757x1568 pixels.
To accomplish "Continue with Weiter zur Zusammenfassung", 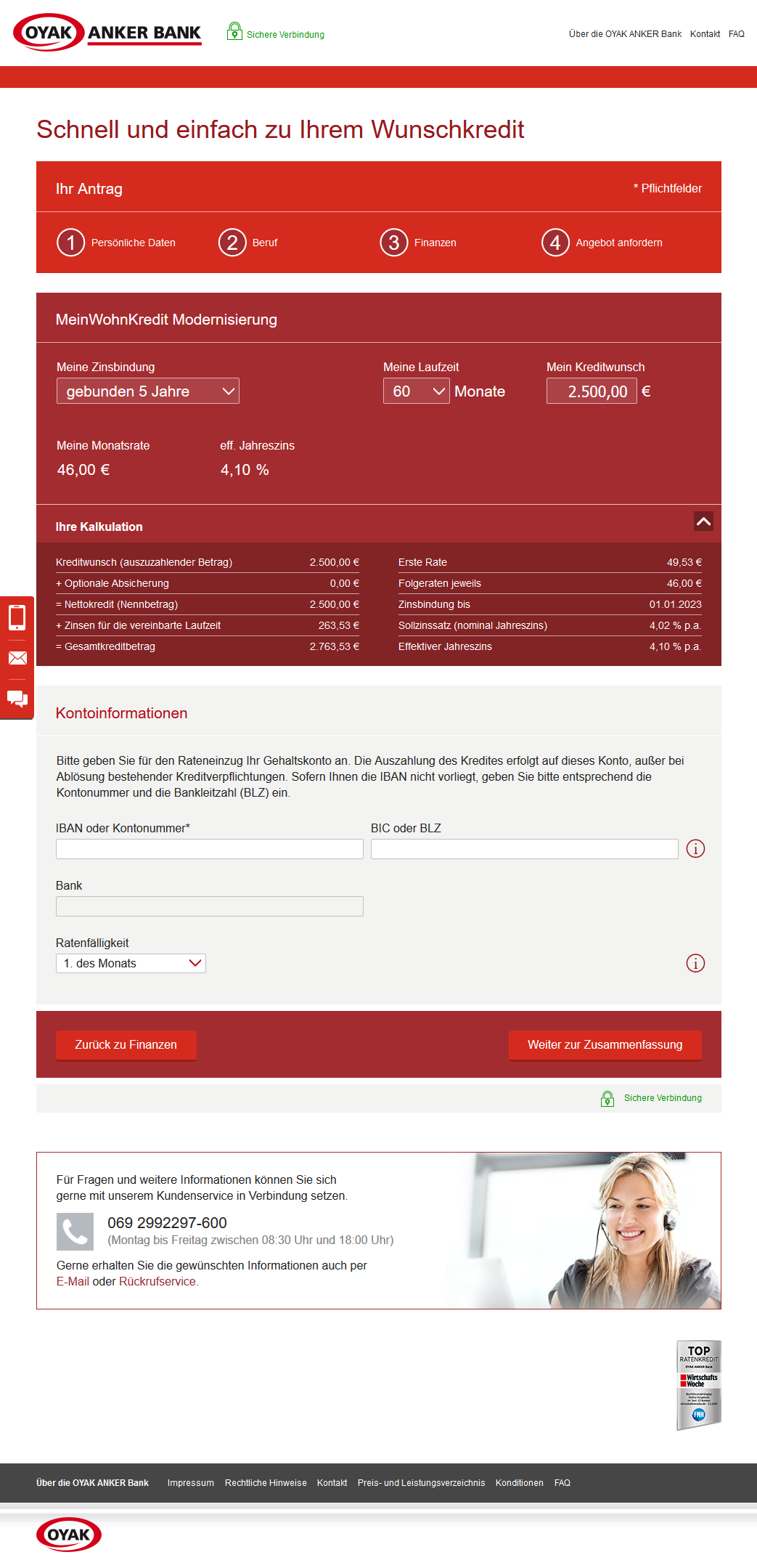I will [605, 1045].
